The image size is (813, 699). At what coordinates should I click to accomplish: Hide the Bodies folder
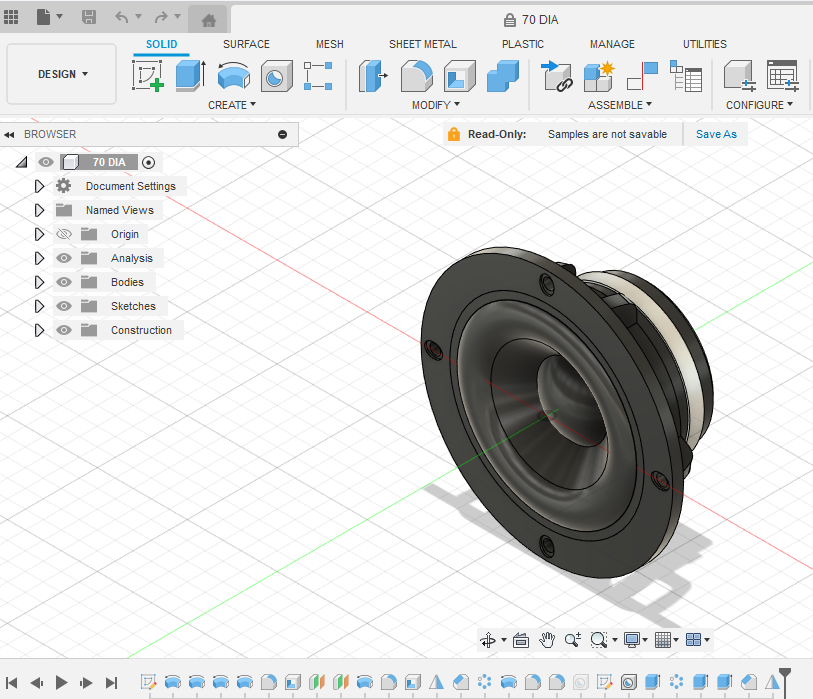pos(64,282)
